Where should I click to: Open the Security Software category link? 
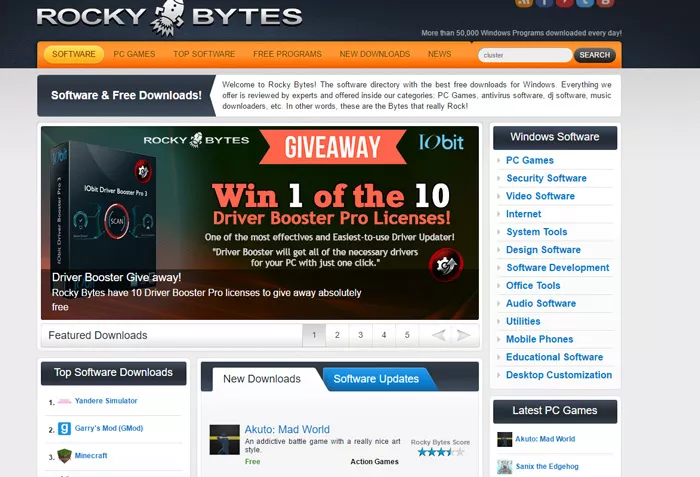(546, 178)
